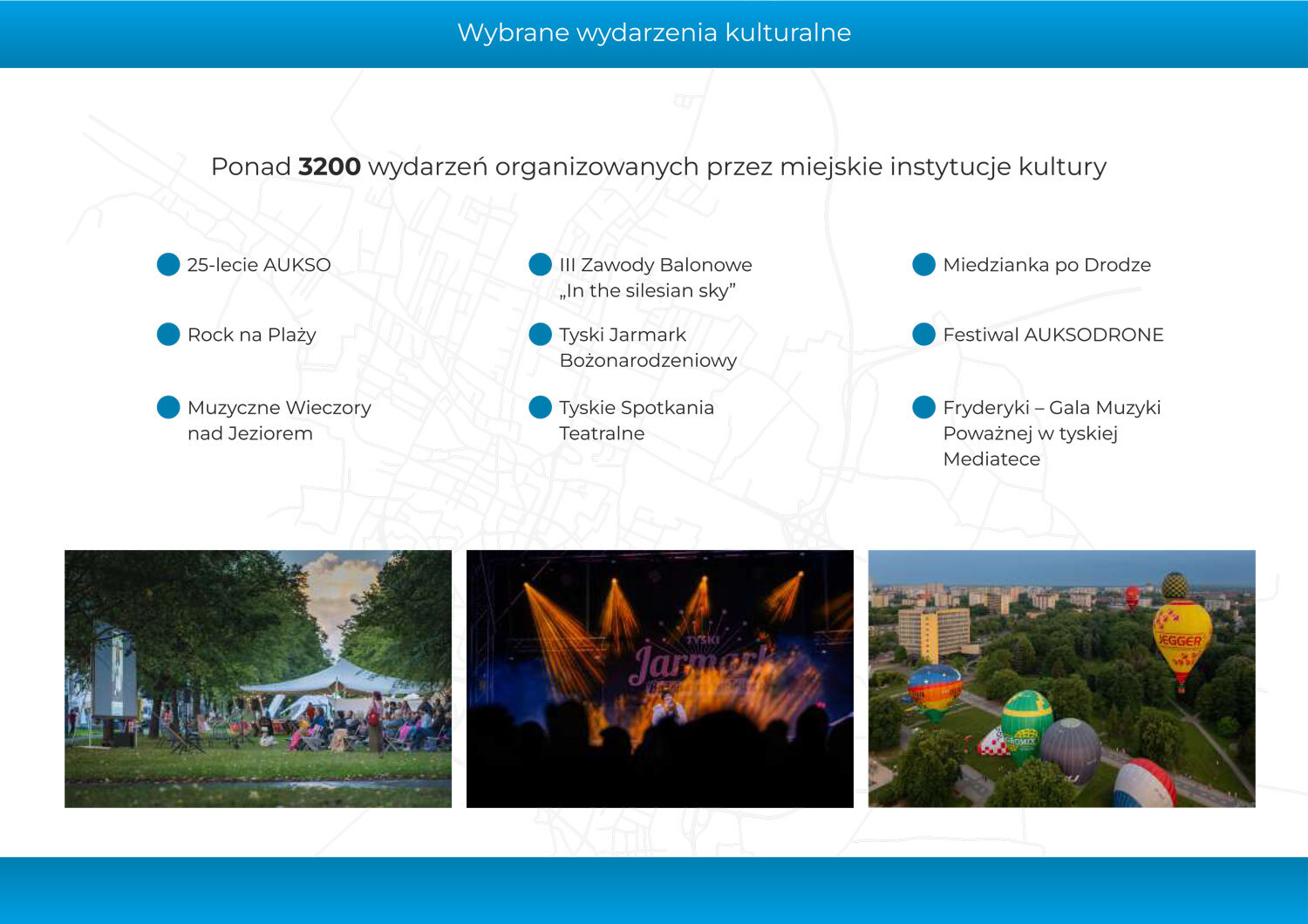Click the heading about miejskie instytucje kultury

[x=658, y=166]
